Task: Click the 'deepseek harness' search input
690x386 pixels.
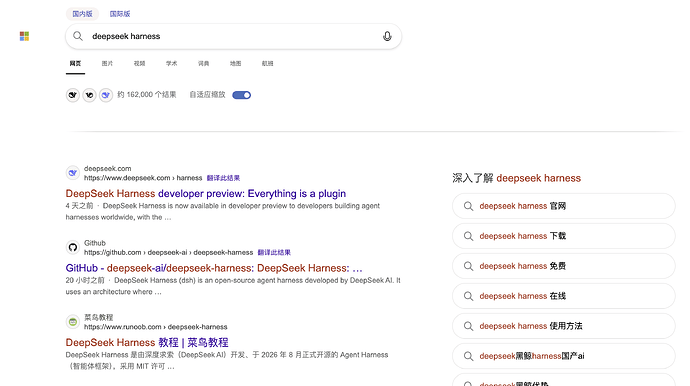Action: [233, 36]
